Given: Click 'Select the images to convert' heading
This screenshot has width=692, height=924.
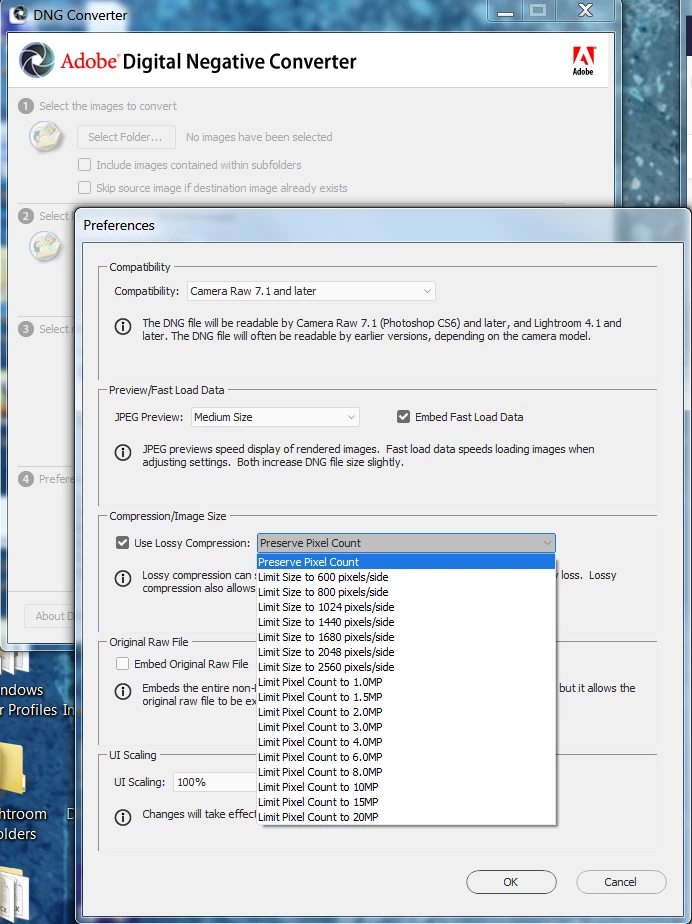Looking at the screenshot, I should 108,106.
